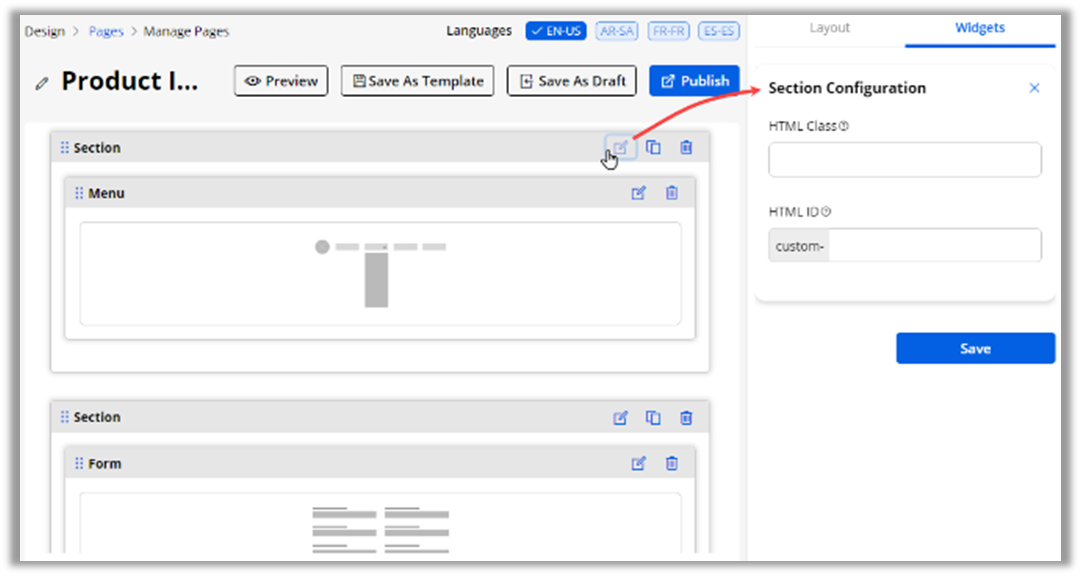Delete the Menu widget
Image resolution: width=1081 pixels, height=576 pixels.
click(x=672, y=193)
